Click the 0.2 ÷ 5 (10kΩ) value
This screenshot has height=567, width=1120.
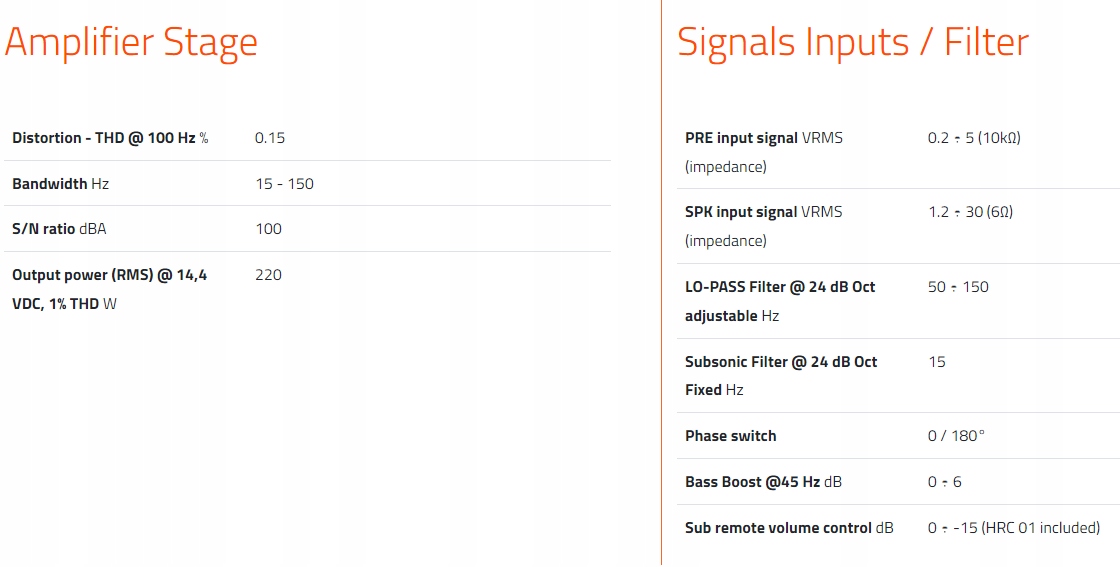(974, 138)
